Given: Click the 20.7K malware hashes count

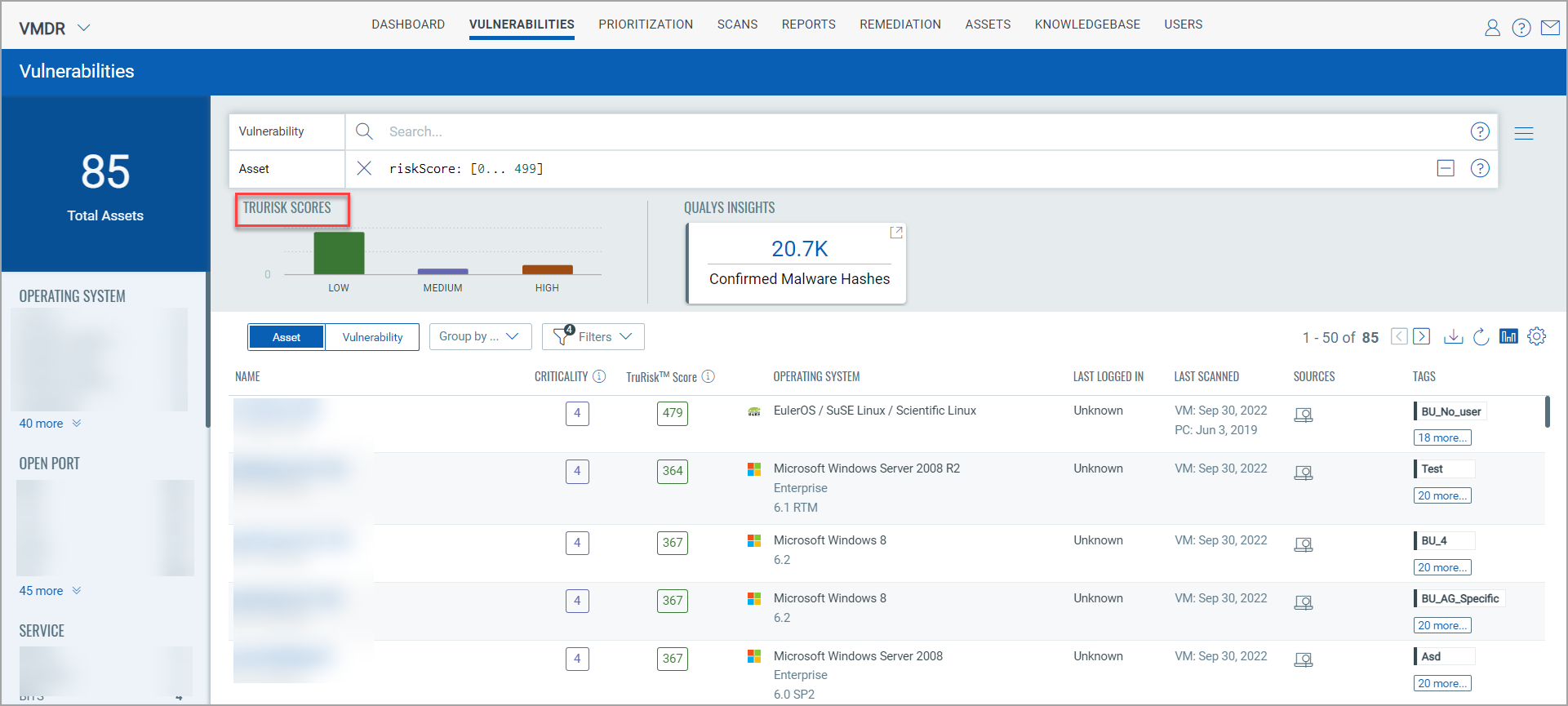Looking at the screenshot, I should (x=799, y=248).
